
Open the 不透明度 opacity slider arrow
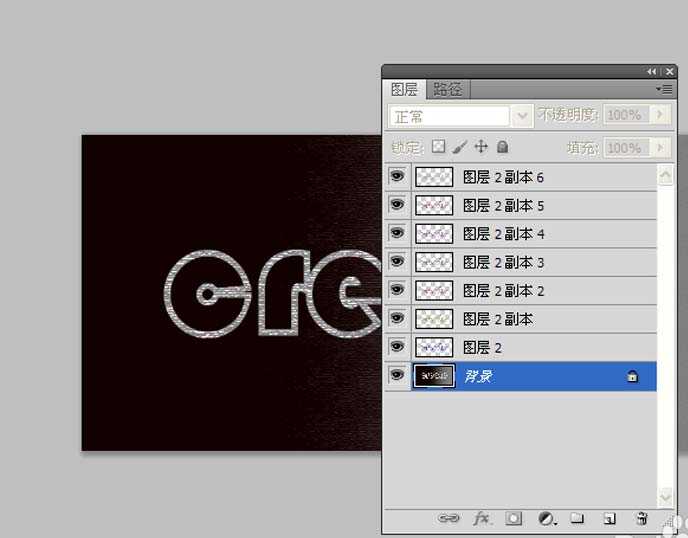[659, 115]
